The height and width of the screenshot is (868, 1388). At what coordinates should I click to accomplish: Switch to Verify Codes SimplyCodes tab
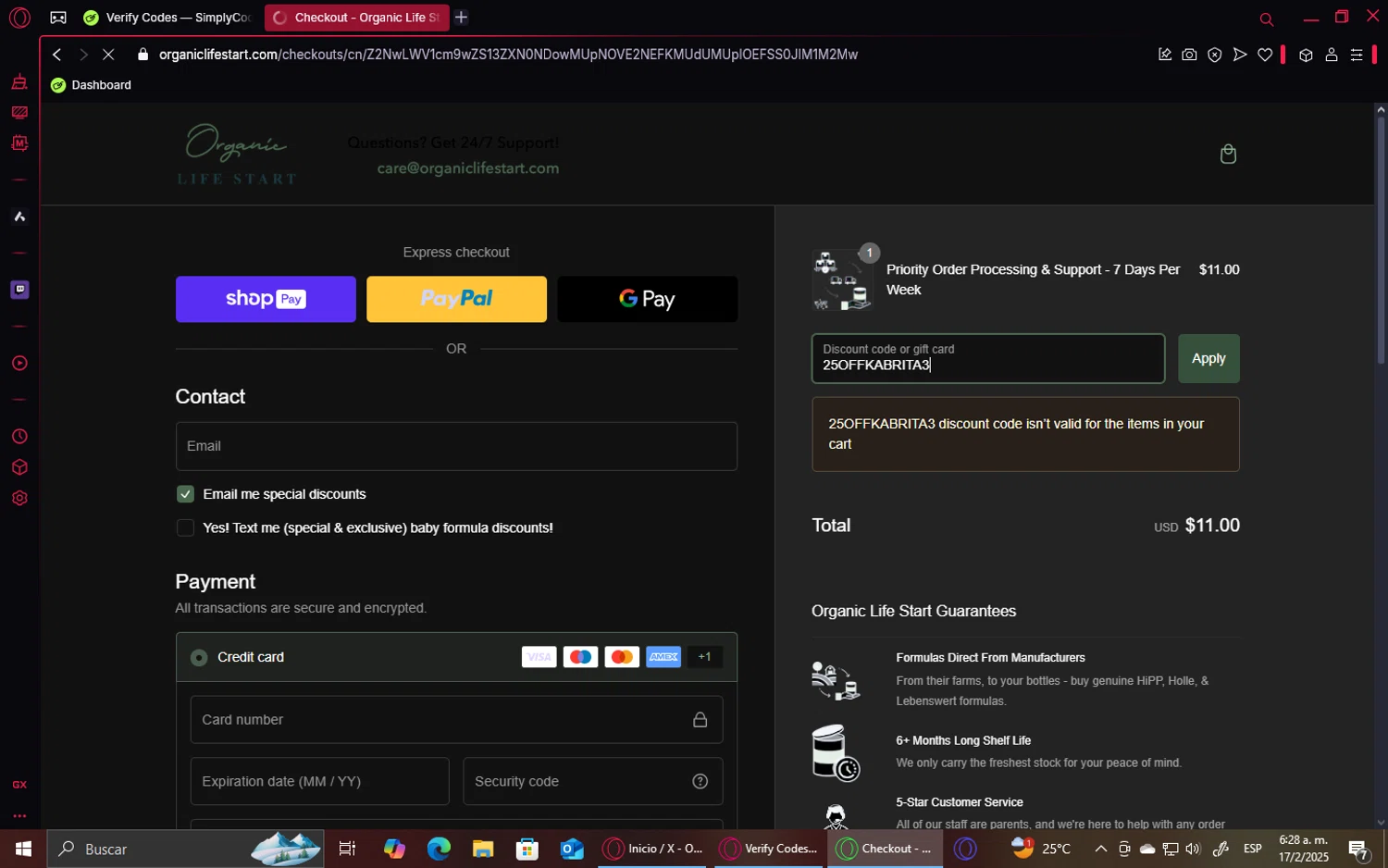167,18
